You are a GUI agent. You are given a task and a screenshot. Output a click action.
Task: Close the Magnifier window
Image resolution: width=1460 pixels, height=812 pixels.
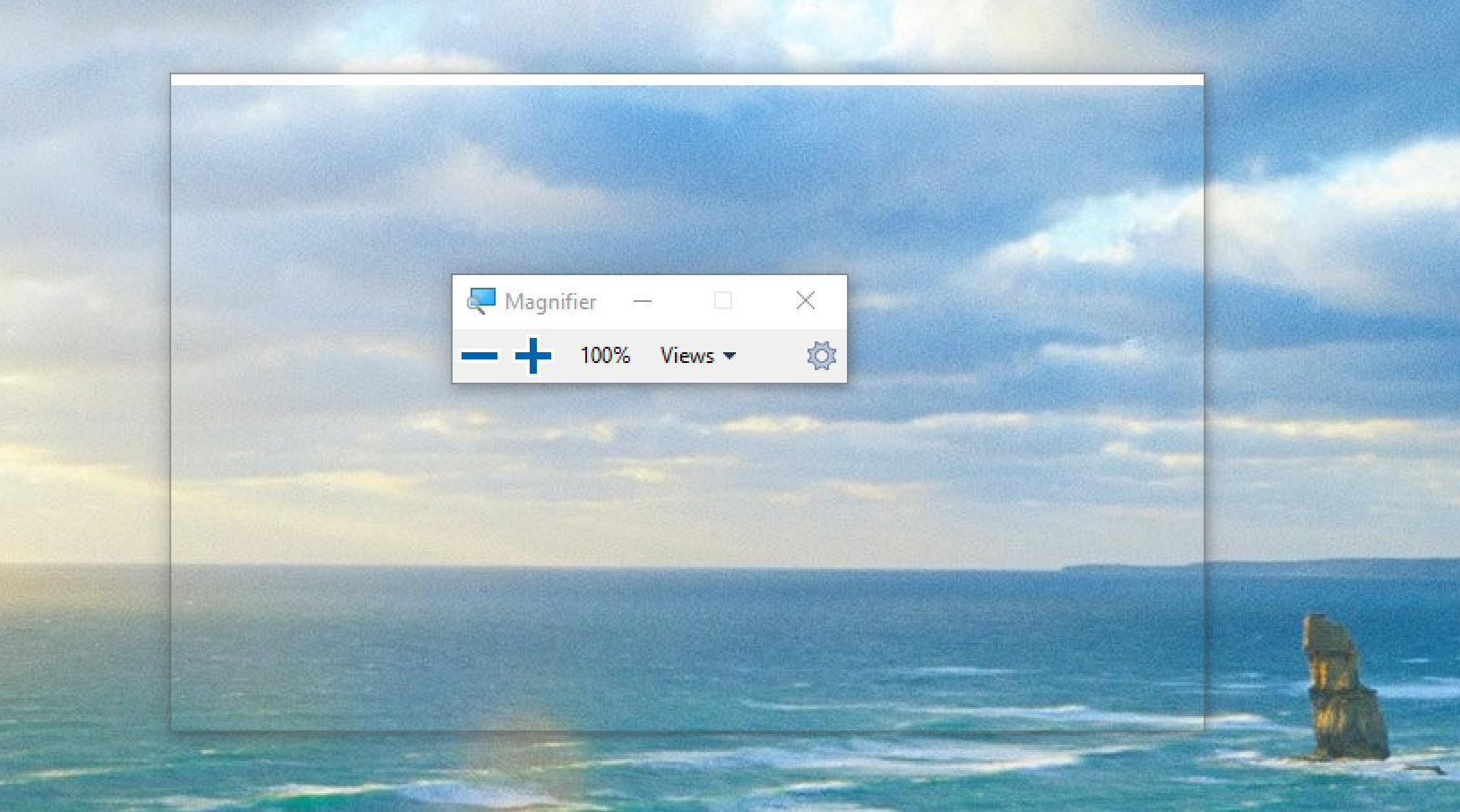[x=806, y=300]
